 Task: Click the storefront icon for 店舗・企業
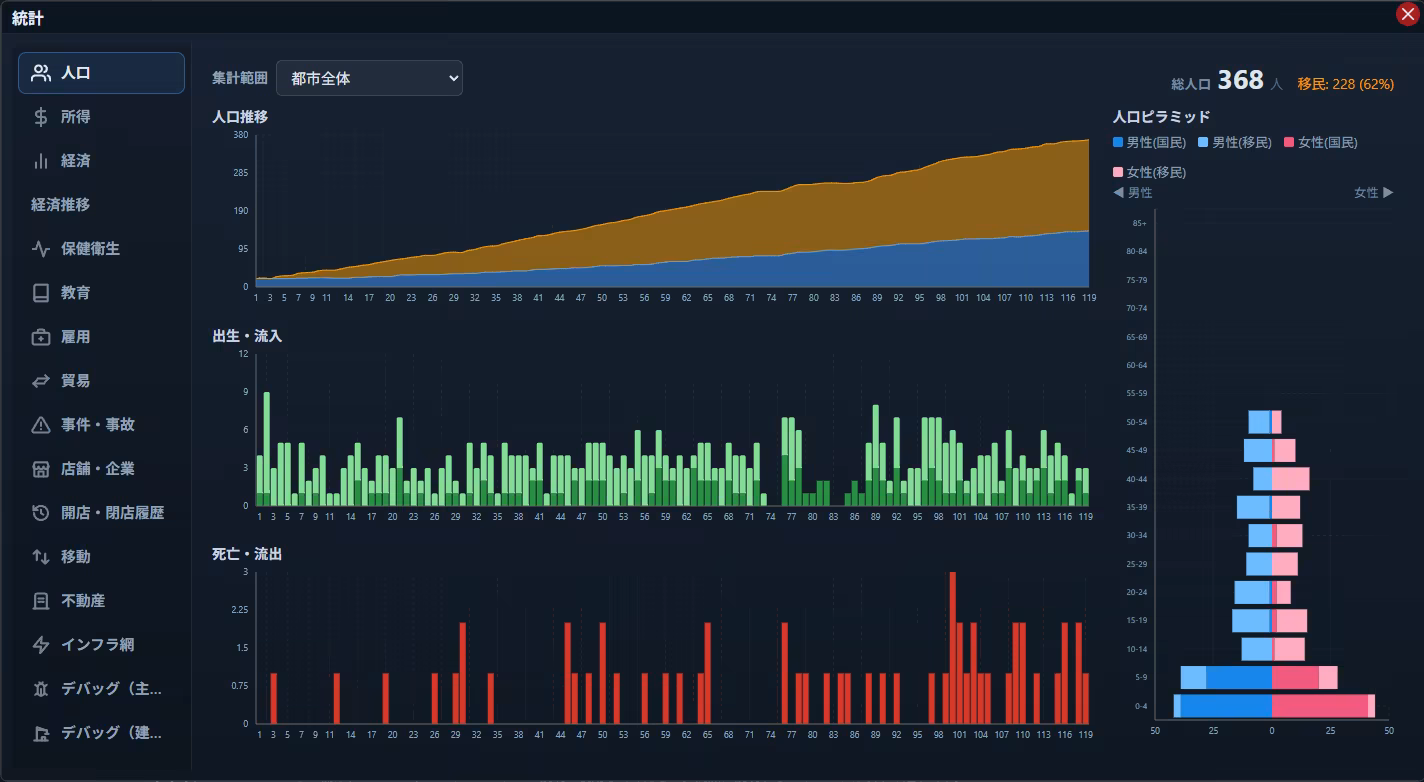(41, 469)
